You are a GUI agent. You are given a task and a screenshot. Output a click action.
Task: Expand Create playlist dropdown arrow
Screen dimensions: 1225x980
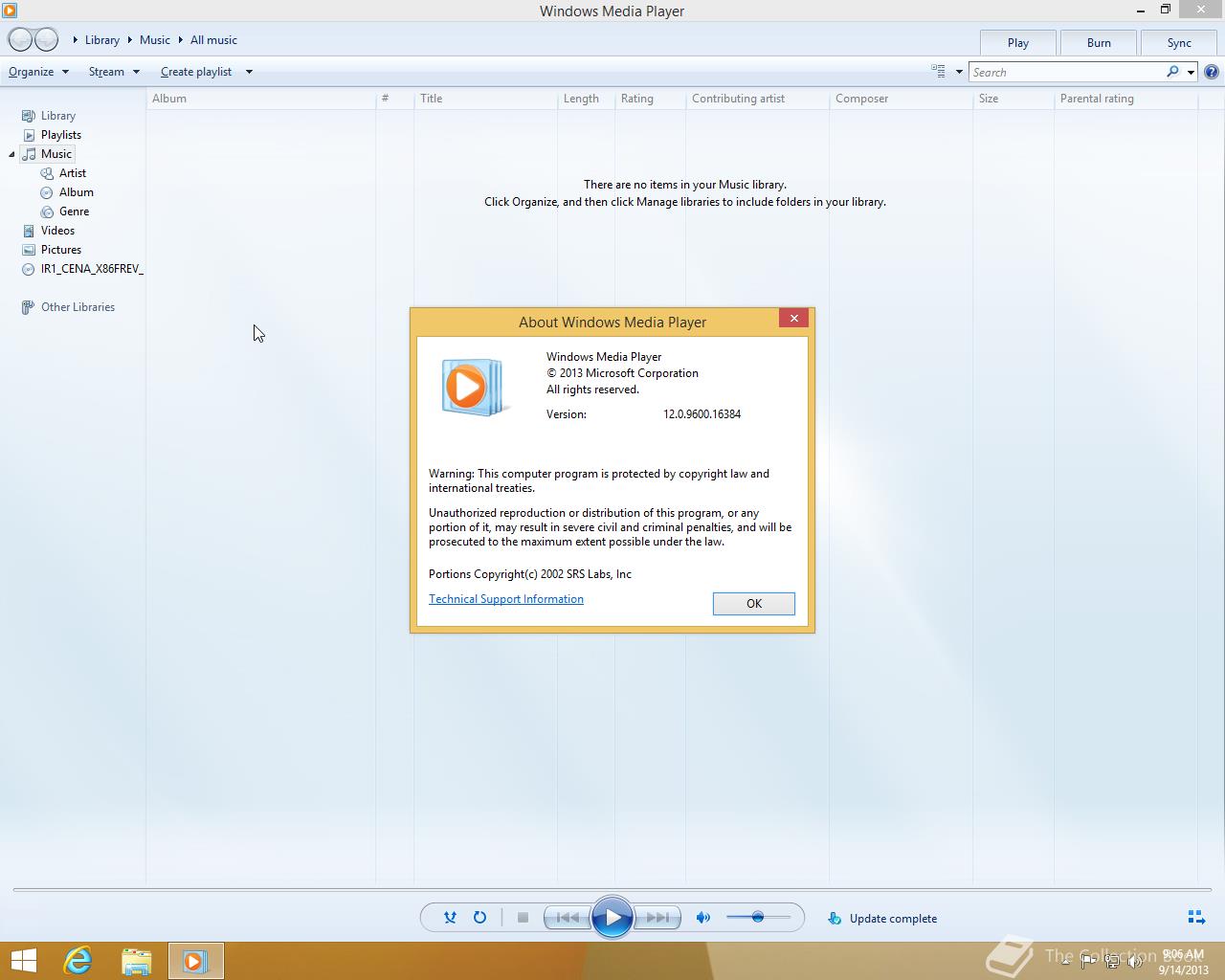(249, 72)
